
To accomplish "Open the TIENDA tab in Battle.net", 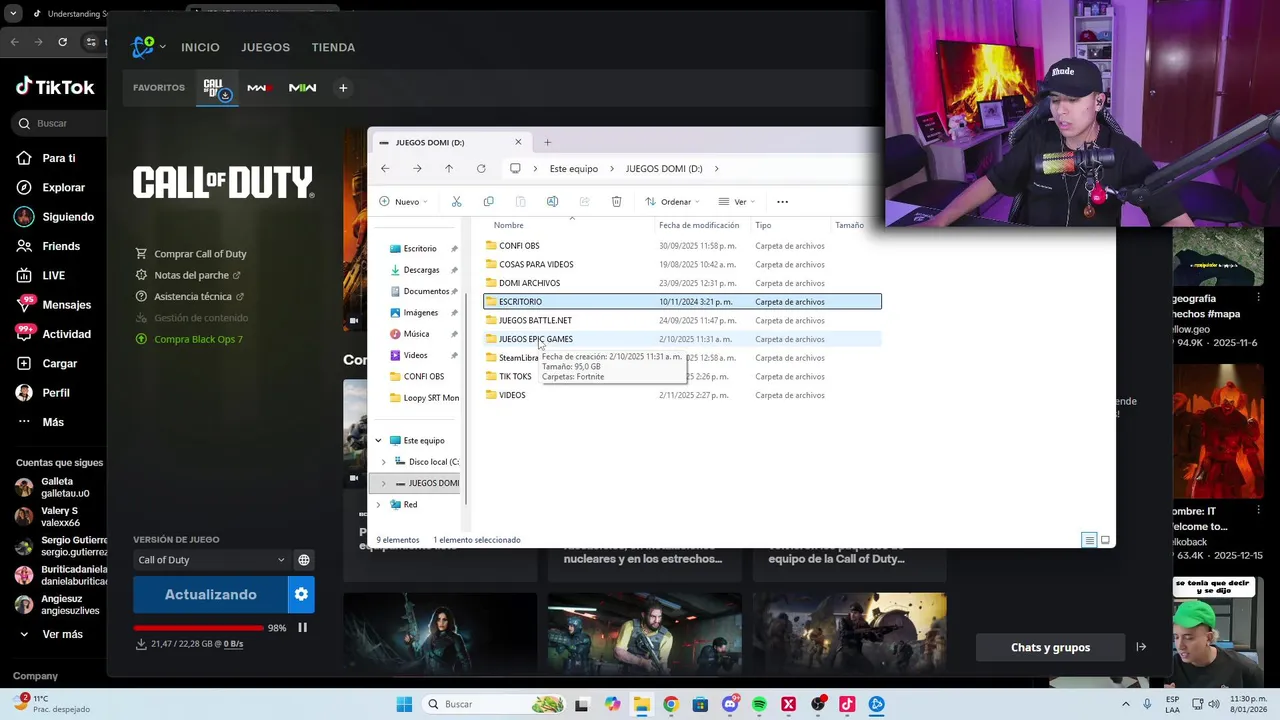I will [x=333, y=47].
